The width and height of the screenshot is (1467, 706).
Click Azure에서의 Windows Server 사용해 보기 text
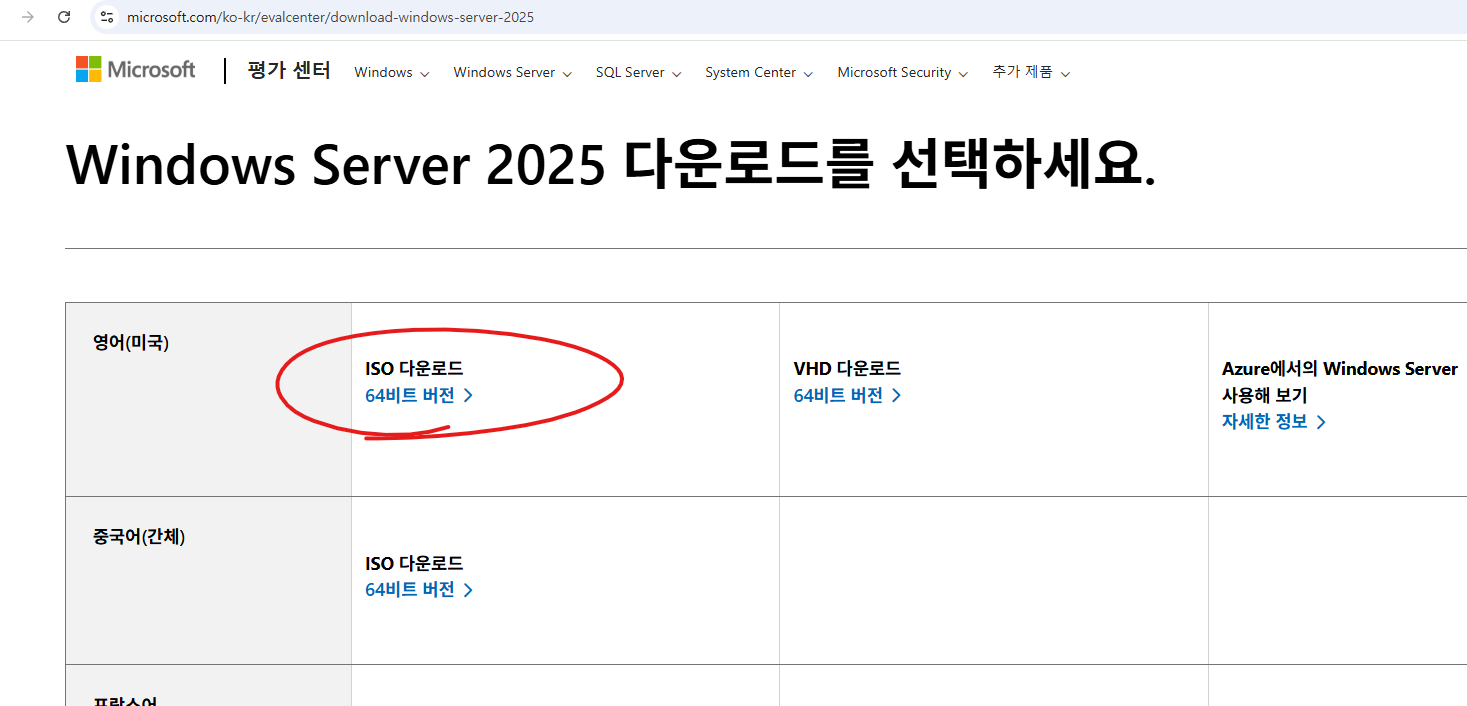click(1340, 381)
